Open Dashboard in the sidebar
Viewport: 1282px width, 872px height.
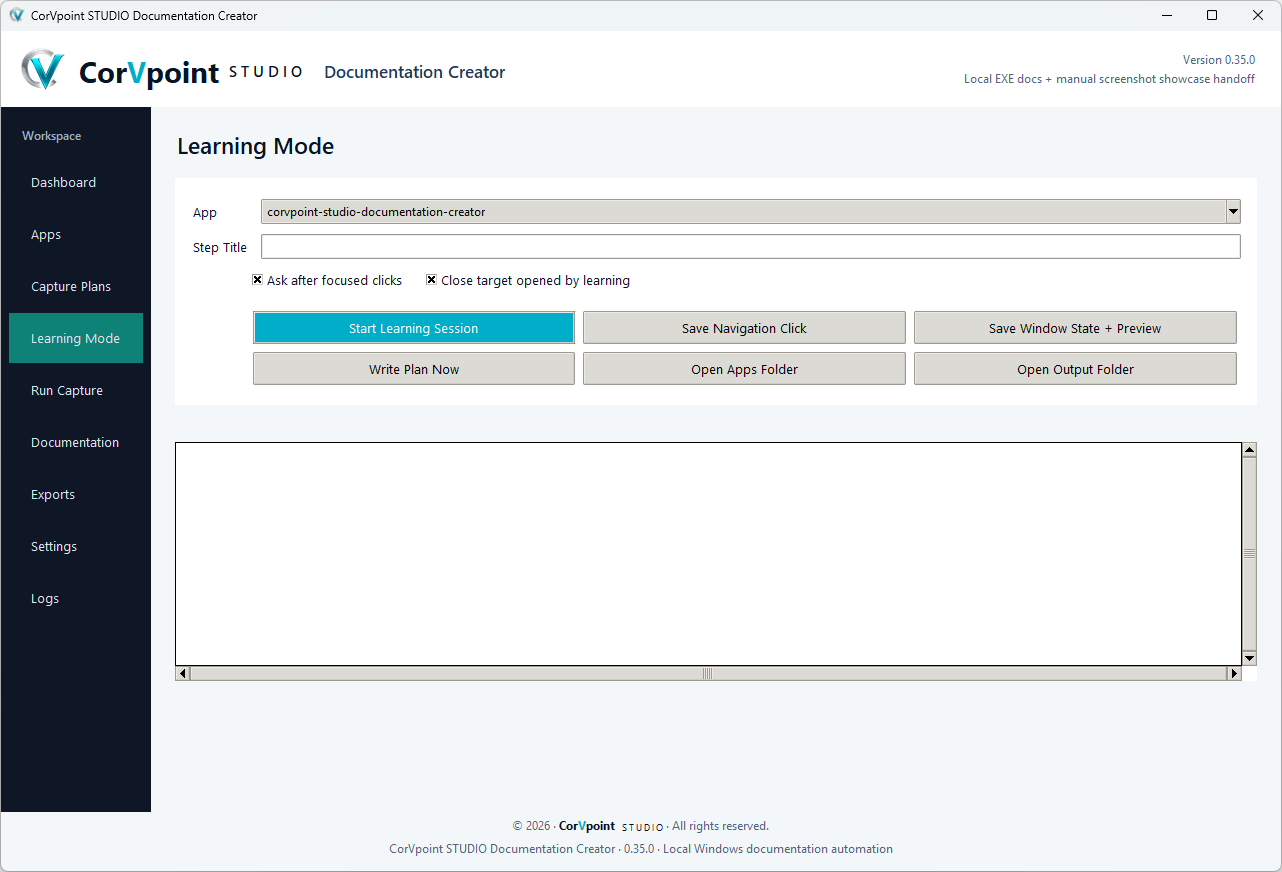[x=76, y=182]
